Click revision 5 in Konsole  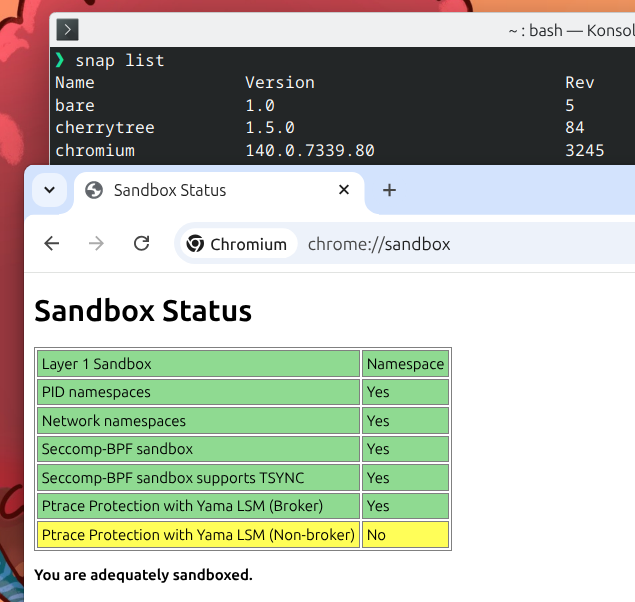click(570, 106)
